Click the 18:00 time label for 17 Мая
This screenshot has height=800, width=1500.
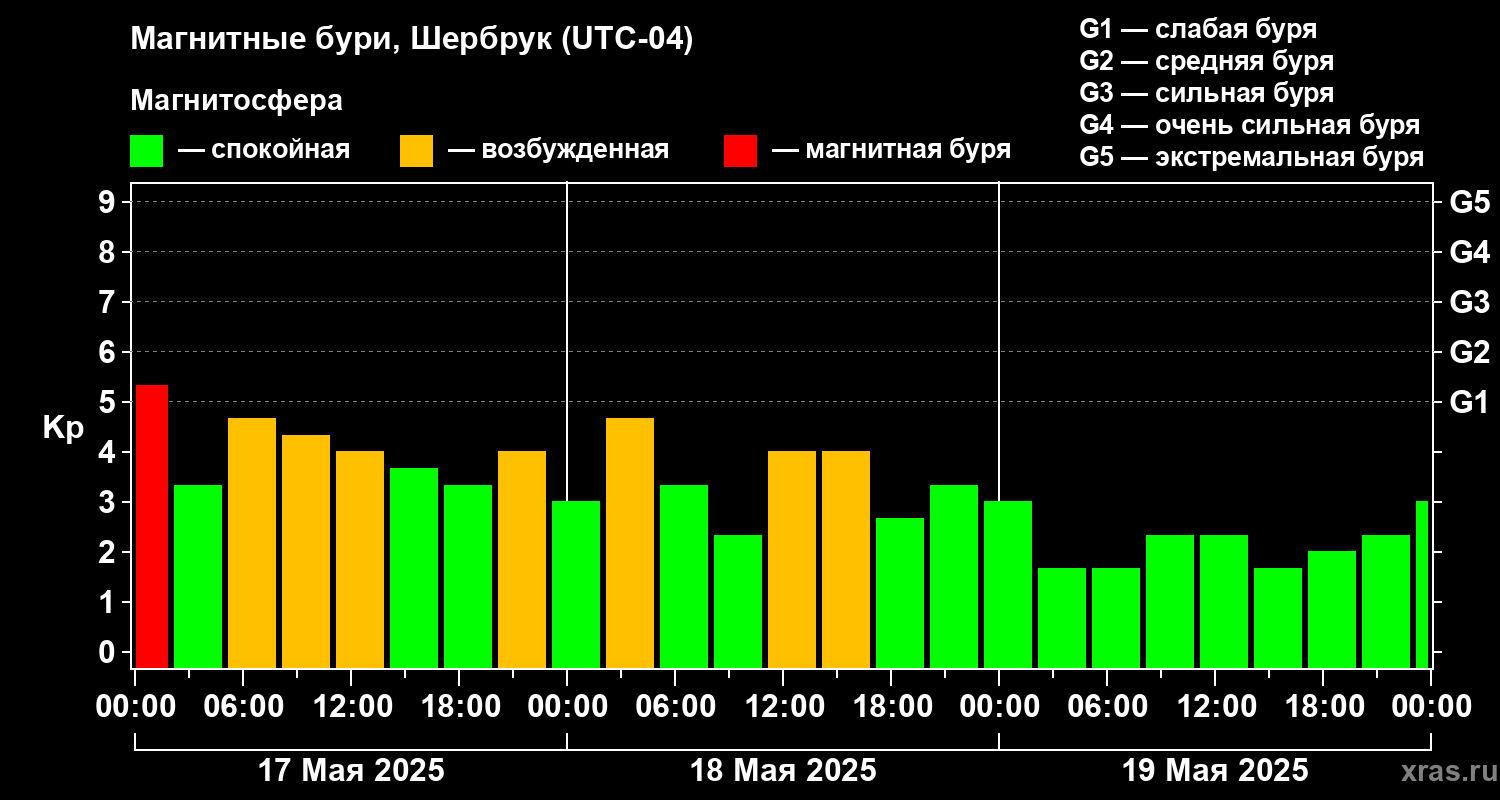[459, 707]
